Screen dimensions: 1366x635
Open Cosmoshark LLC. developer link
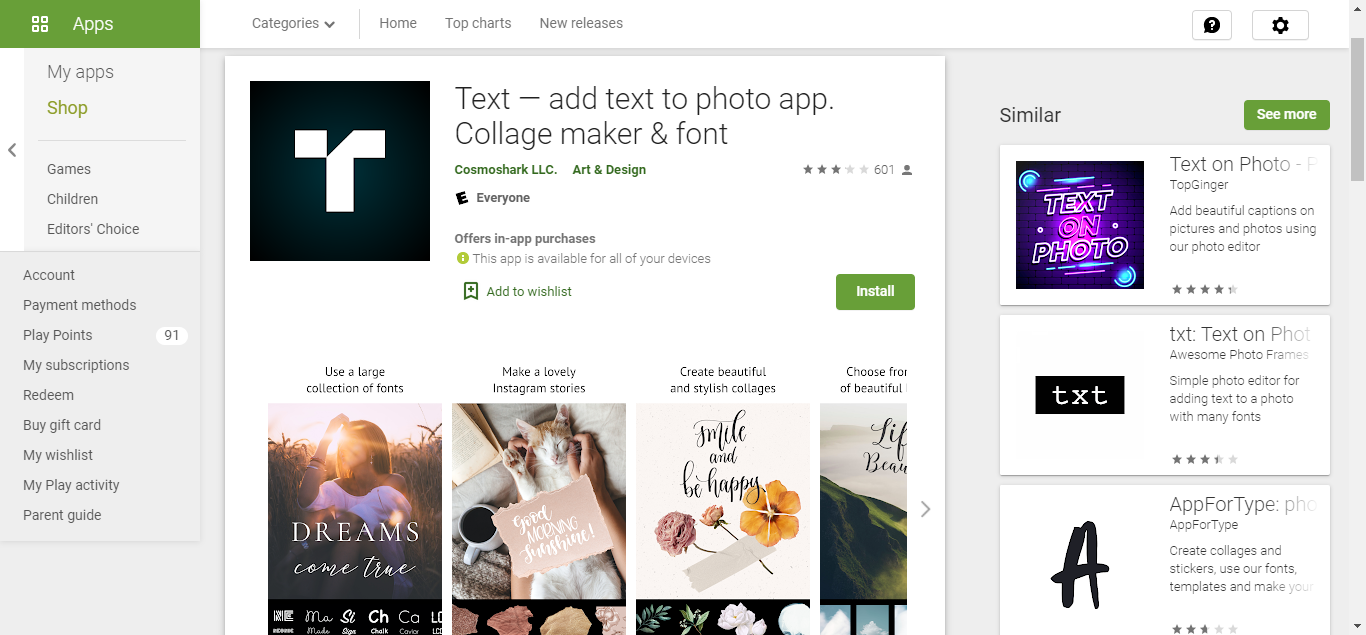pyautogui.click(x=506, y=170)
